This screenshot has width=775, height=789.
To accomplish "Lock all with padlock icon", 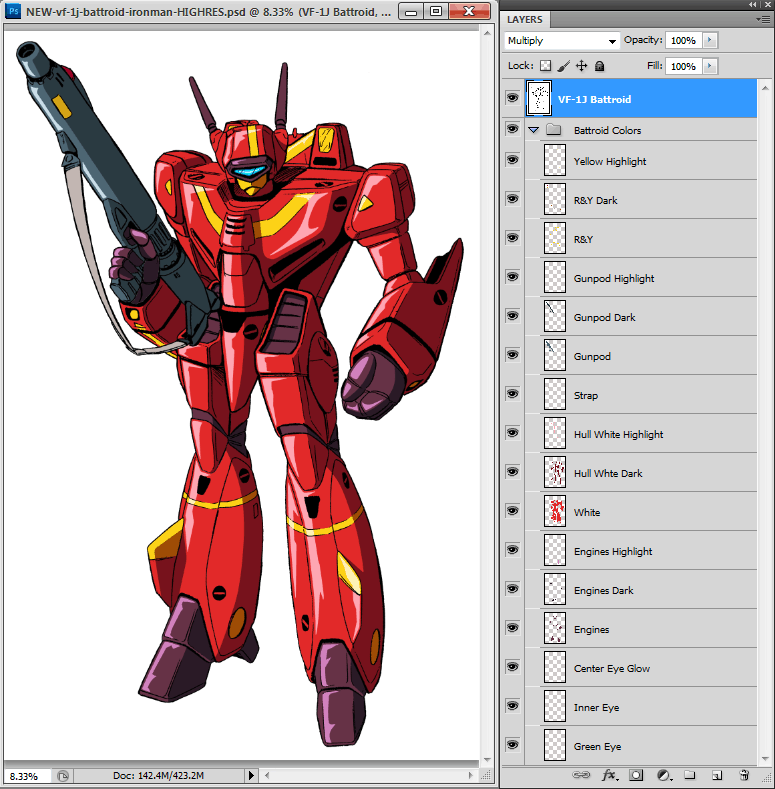I will tap(599, 66).
